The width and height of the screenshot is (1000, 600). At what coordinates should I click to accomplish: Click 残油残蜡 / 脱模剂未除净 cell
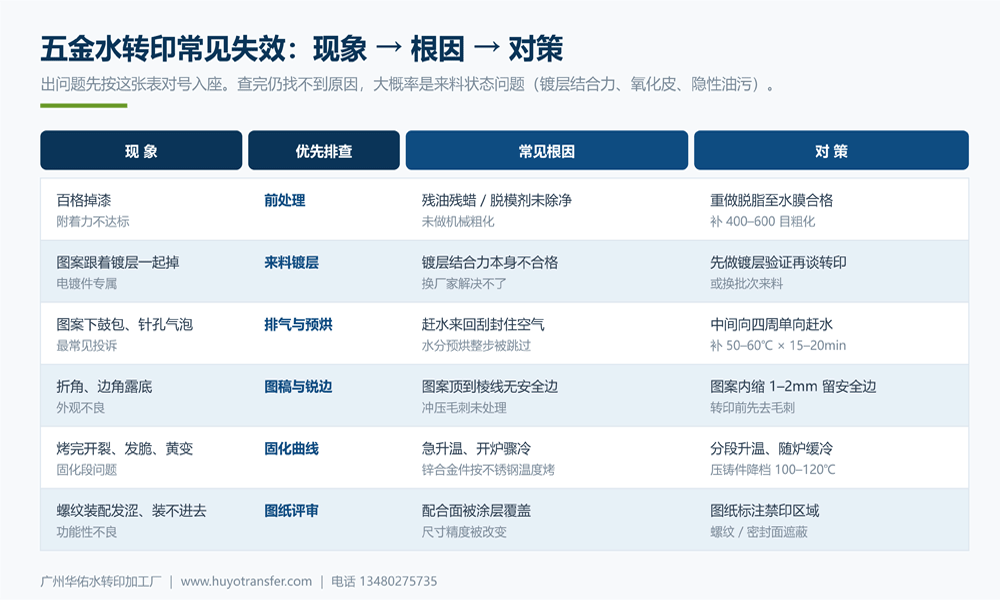(x=497, y=200)
